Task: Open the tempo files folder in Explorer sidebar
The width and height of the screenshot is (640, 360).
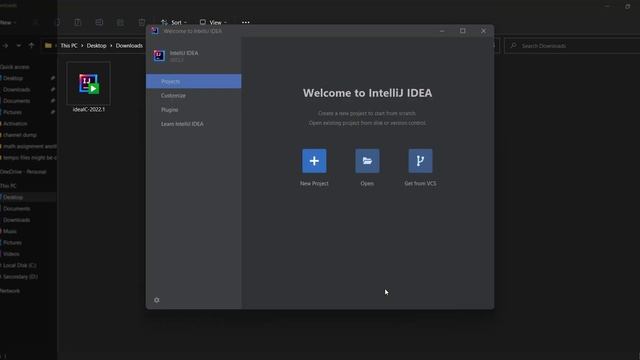Action: click(x=29, y=158)
